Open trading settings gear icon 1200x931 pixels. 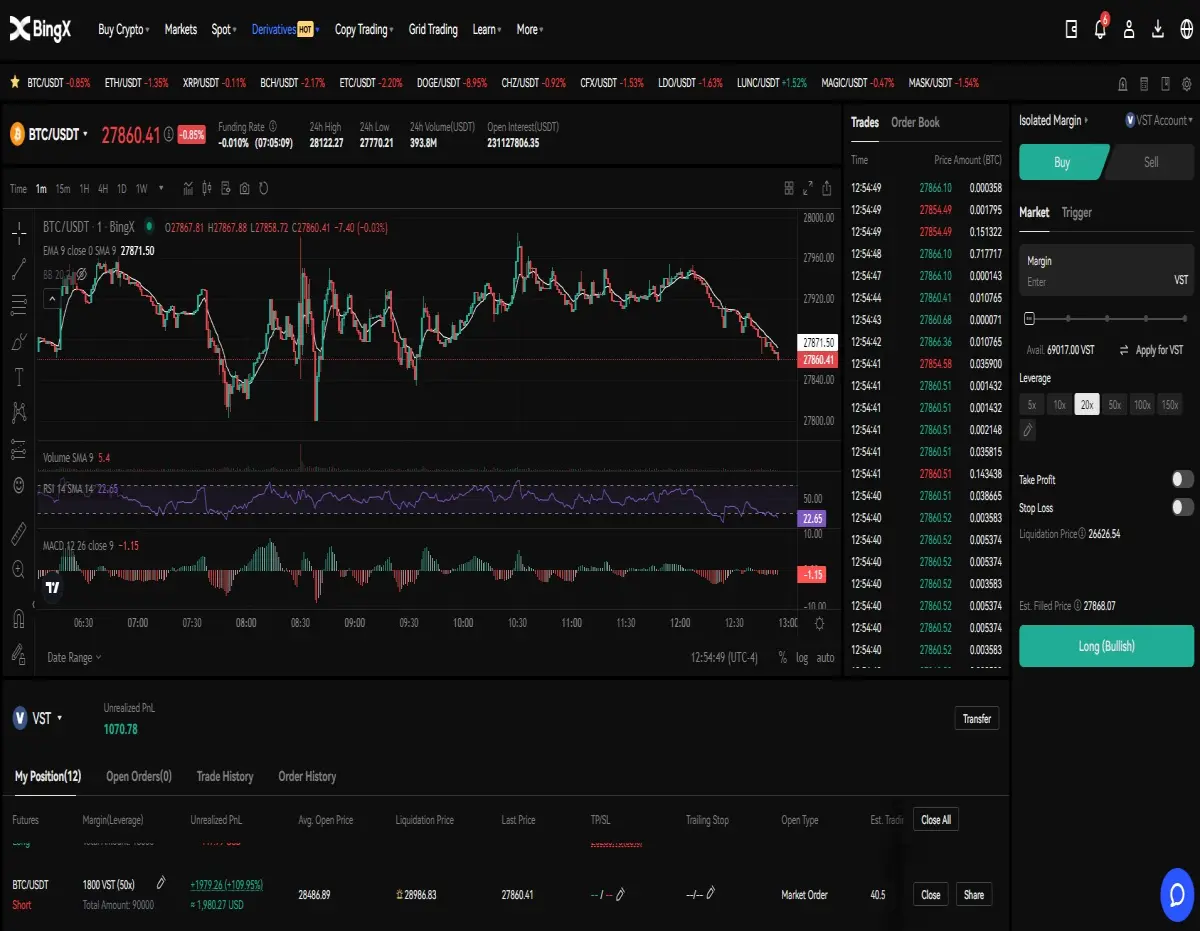pyautogui.click(x=1188, y=83)
